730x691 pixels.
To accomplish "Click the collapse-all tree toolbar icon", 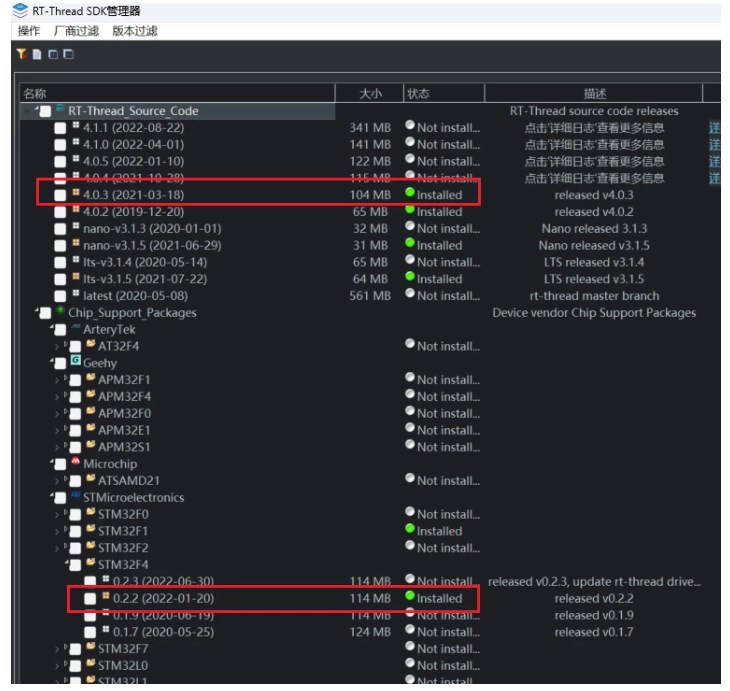I will coord(68,54).
